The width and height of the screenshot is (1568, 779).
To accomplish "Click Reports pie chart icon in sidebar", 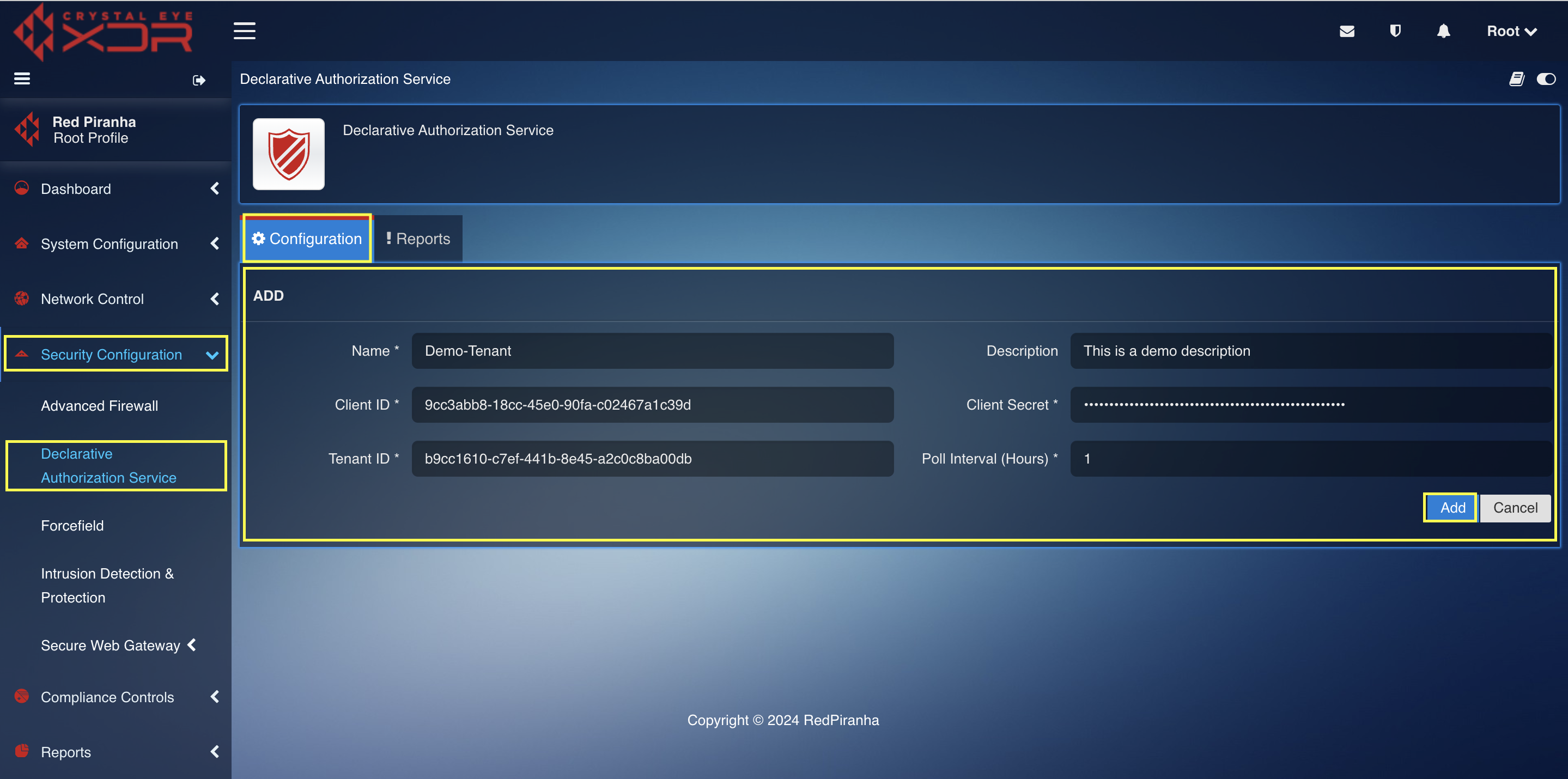I will coord(21,750).
